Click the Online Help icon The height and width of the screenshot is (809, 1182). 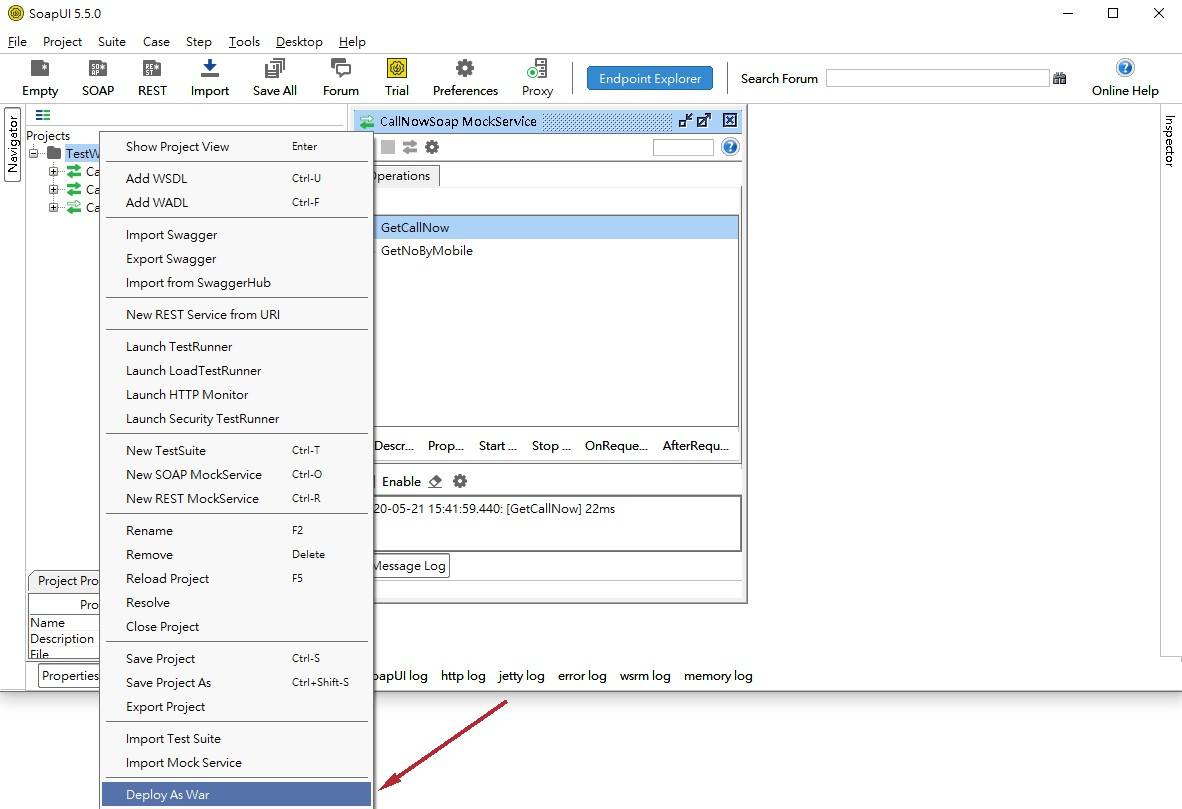tap(1125, 68)
